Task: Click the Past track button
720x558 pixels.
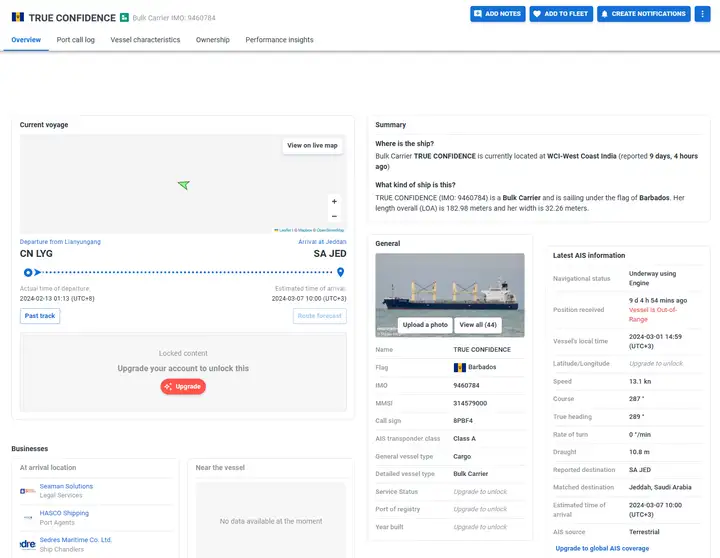Action: click(x=40, y=316)
